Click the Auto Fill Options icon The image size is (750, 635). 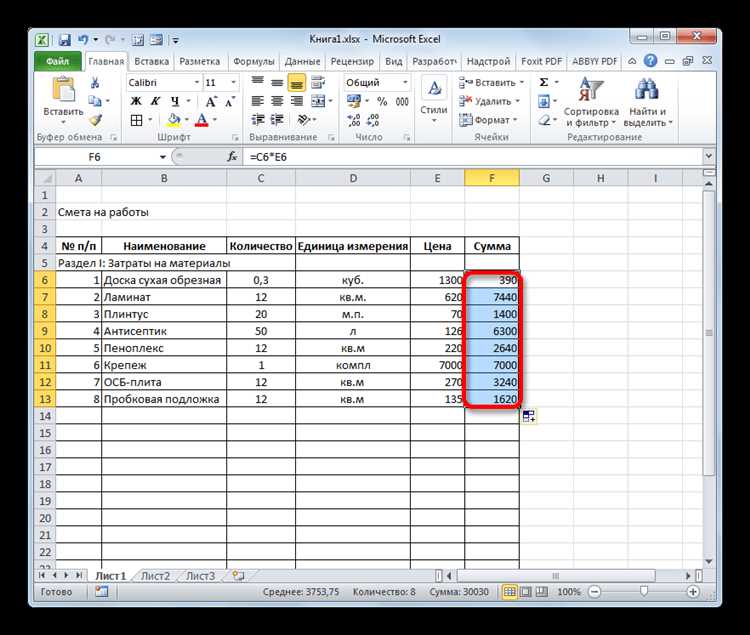coord(529,416)
